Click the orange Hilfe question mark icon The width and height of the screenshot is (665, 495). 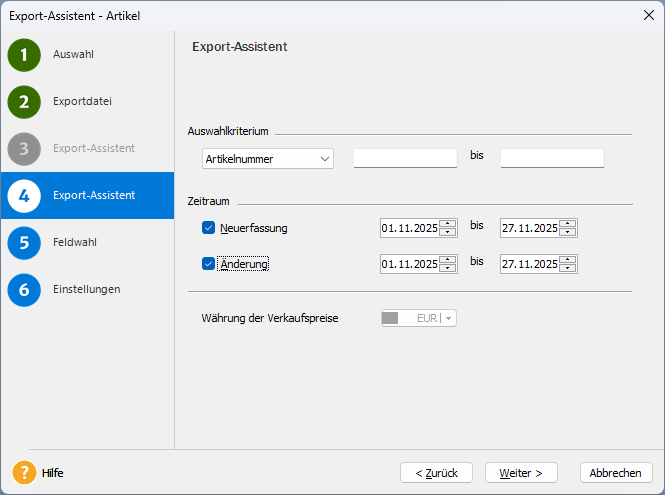point(24,473)
